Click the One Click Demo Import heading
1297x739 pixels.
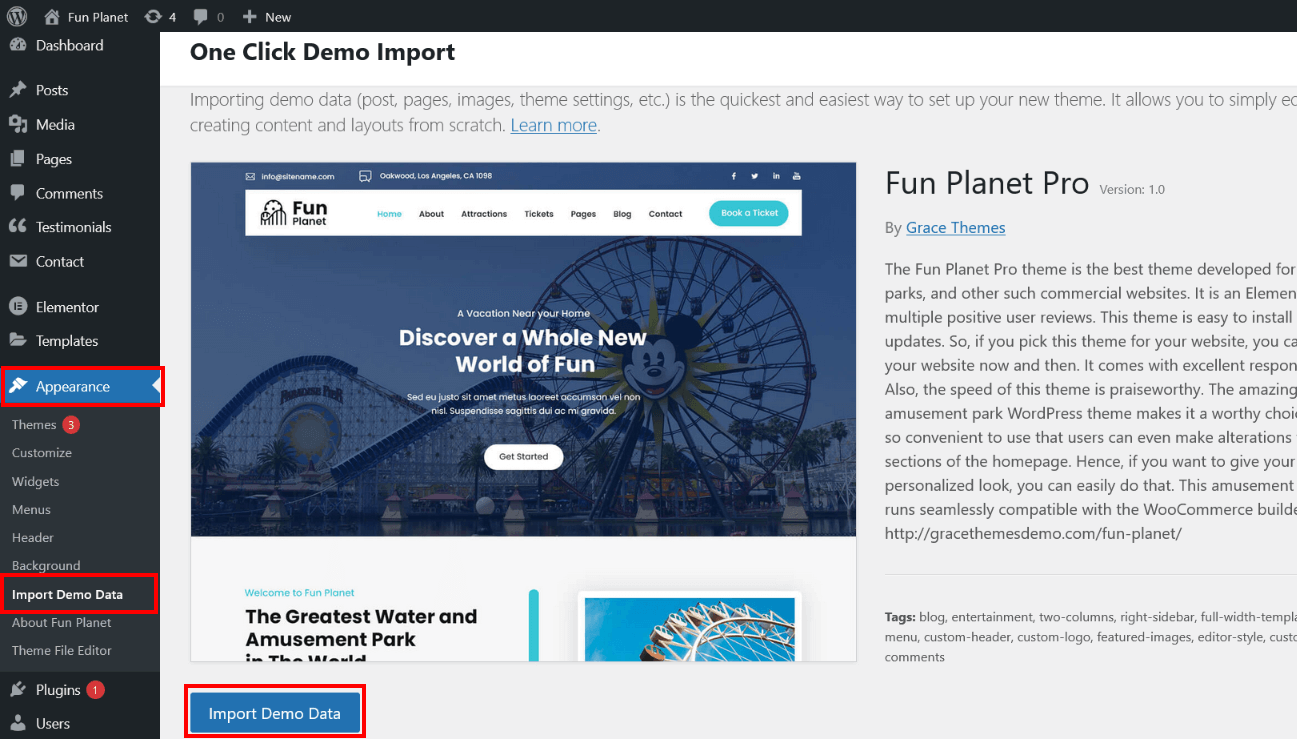tap(322, 52)
